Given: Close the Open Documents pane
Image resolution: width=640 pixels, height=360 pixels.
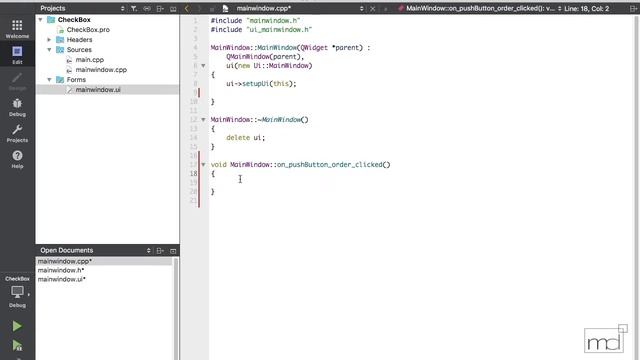Looking at the screenshot, I should pos(173,251).
